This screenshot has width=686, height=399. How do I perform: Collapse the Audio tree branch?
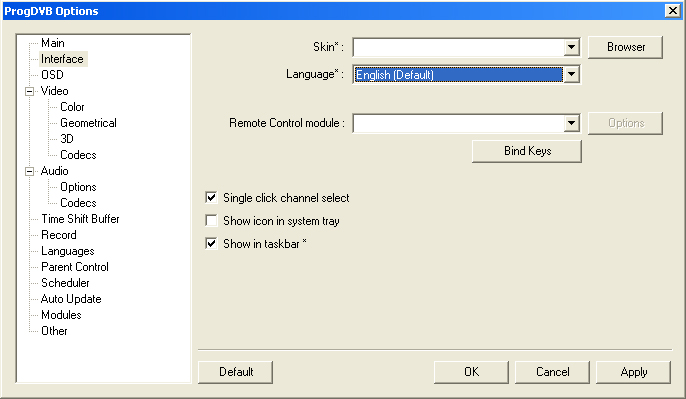point(29,172)
